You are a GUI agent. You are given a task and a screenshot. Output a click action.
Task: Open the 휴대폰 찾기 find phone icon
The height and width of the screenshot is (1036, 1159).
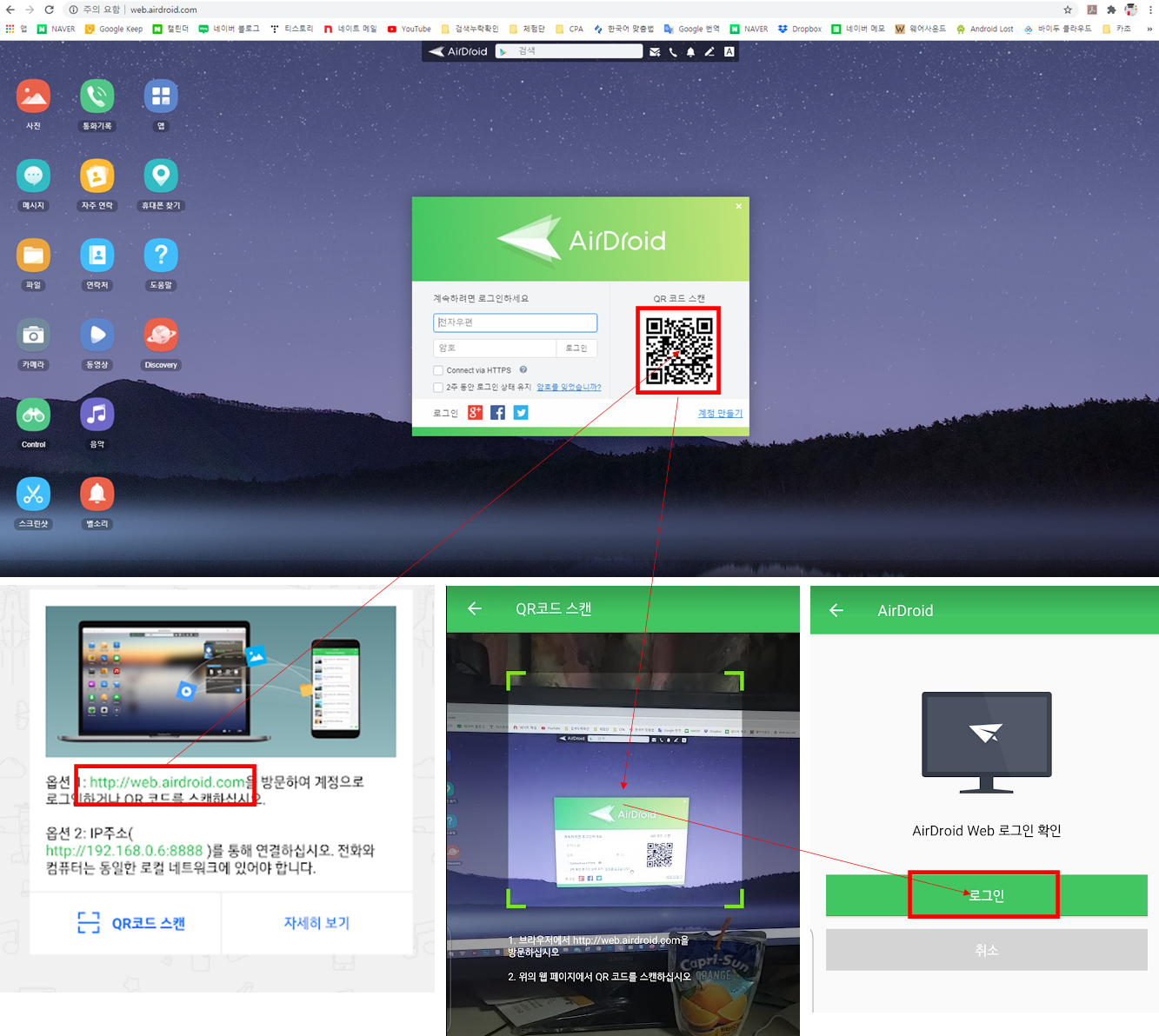click(161, 176)
